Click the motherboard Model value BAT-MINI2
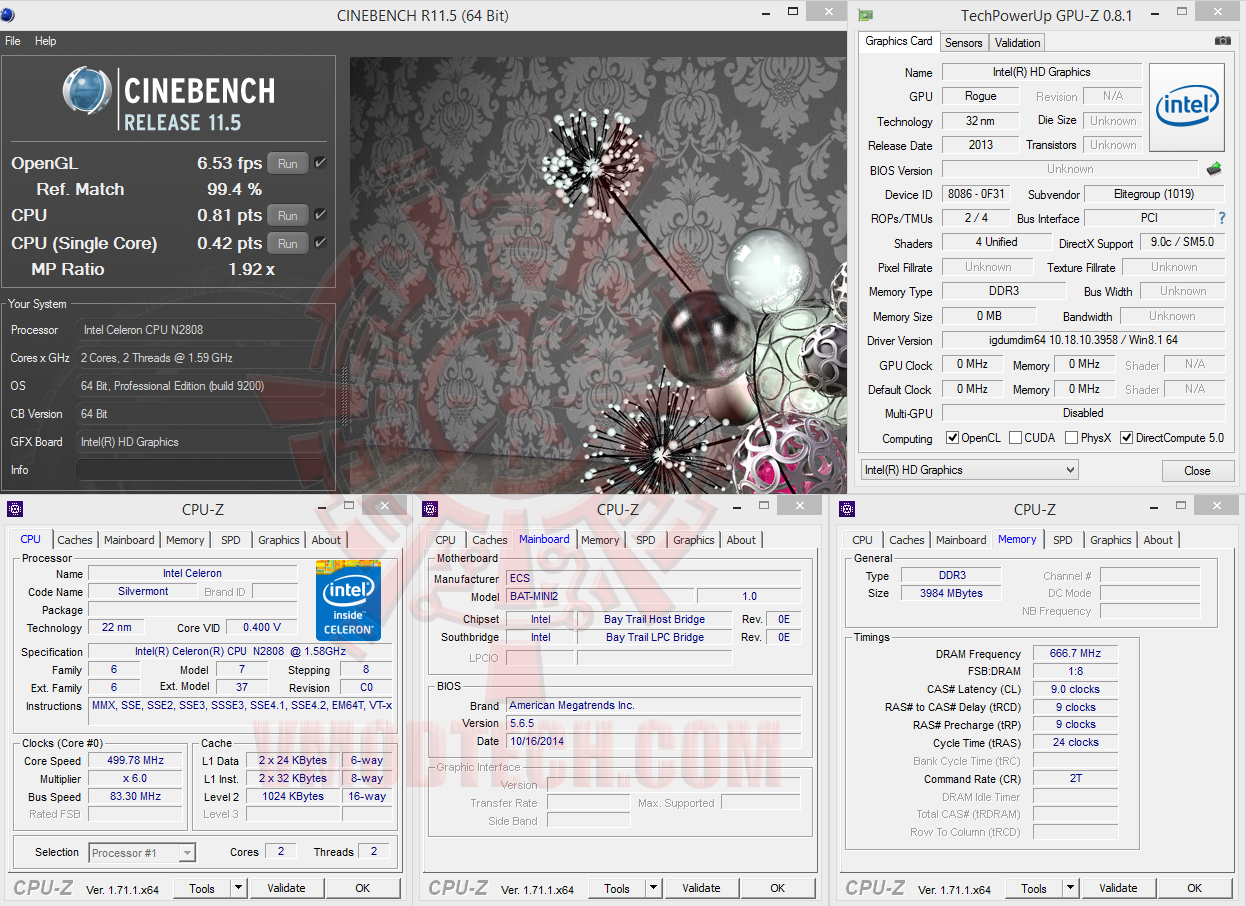Viewport: 1246px width, 906px height. [599, 597]
